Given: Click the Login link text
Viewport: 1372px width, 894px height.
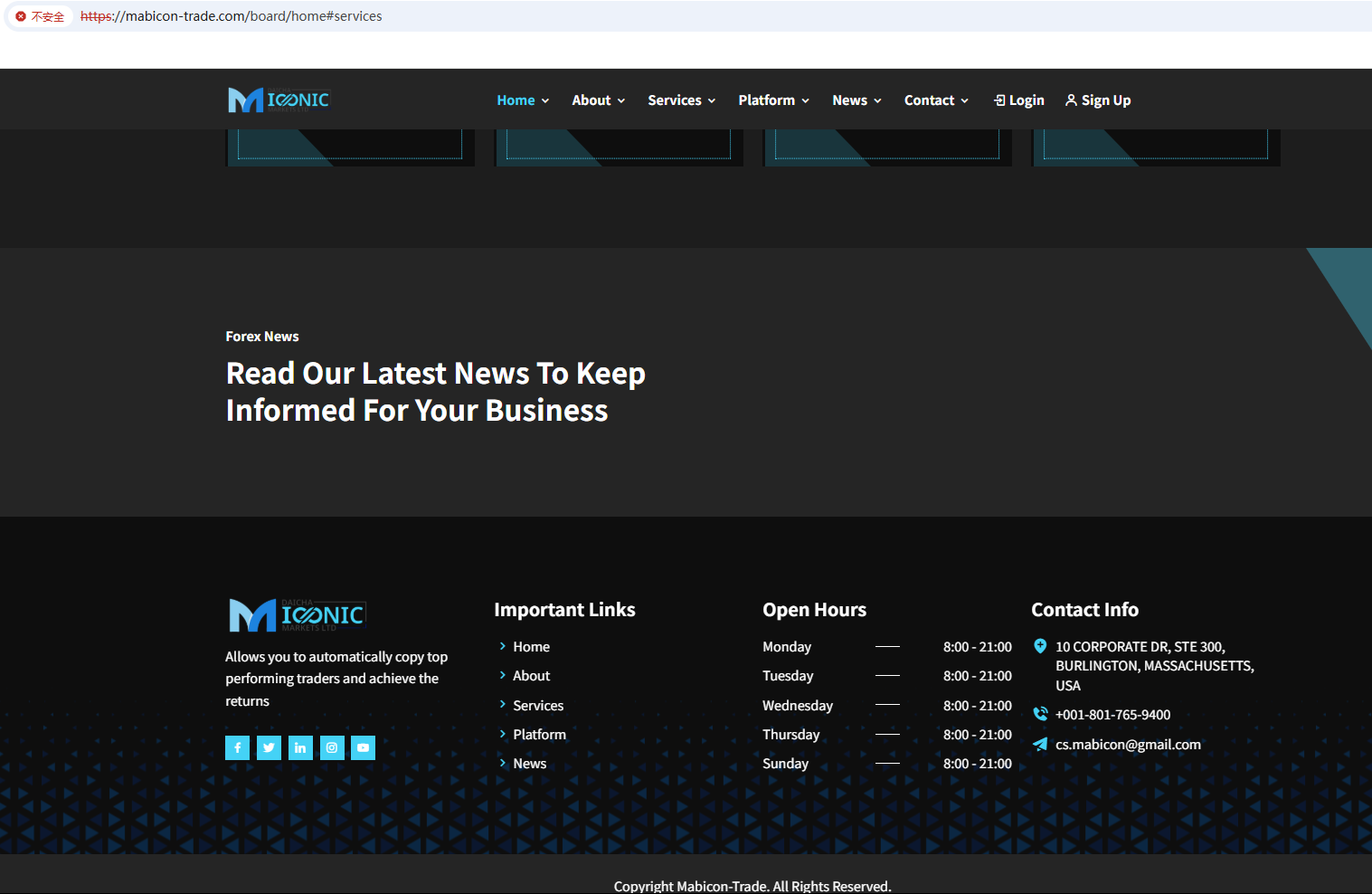Looking at the screenshot, I should [x=1027, y=100].
